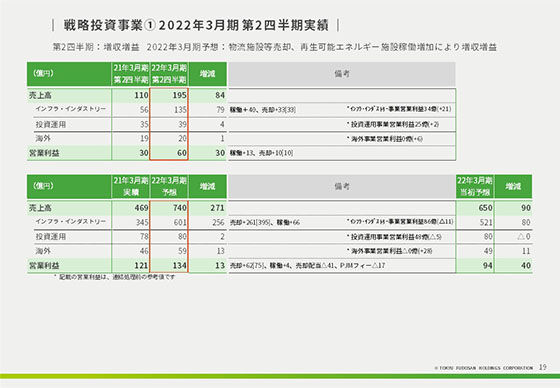Select the インフラ・インダストリー forecast value 601
Screen dimensions: 560x388
180,222
